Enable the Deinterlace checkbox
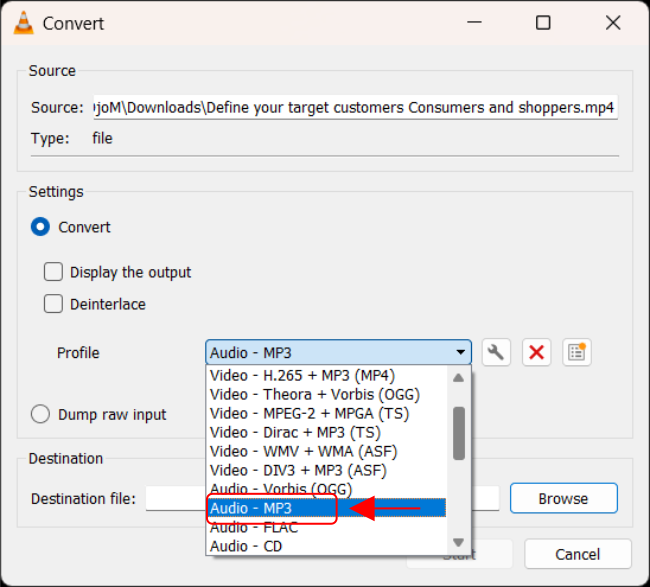 click(x=53, y=304)
